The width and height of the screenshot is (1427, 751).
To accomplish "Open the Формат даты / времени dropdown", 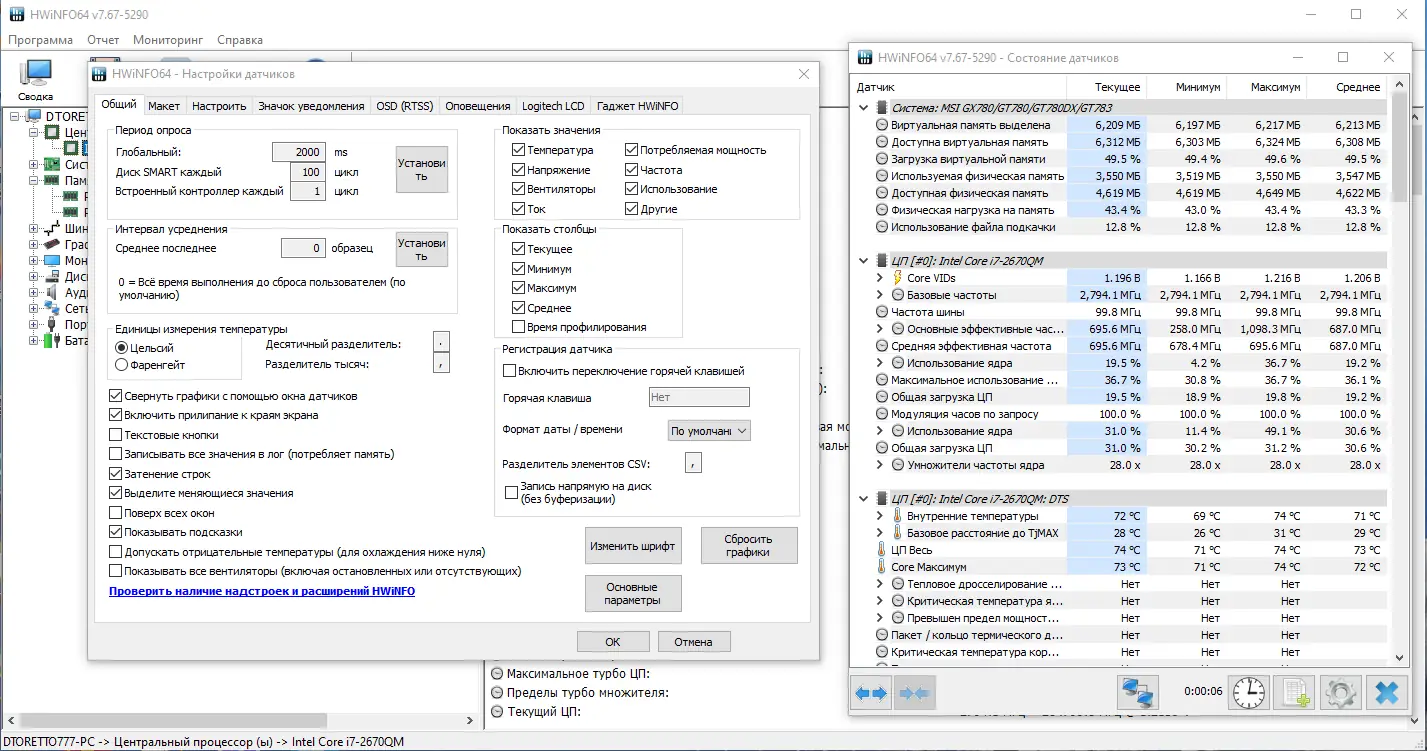I will [x=709, y=431].
